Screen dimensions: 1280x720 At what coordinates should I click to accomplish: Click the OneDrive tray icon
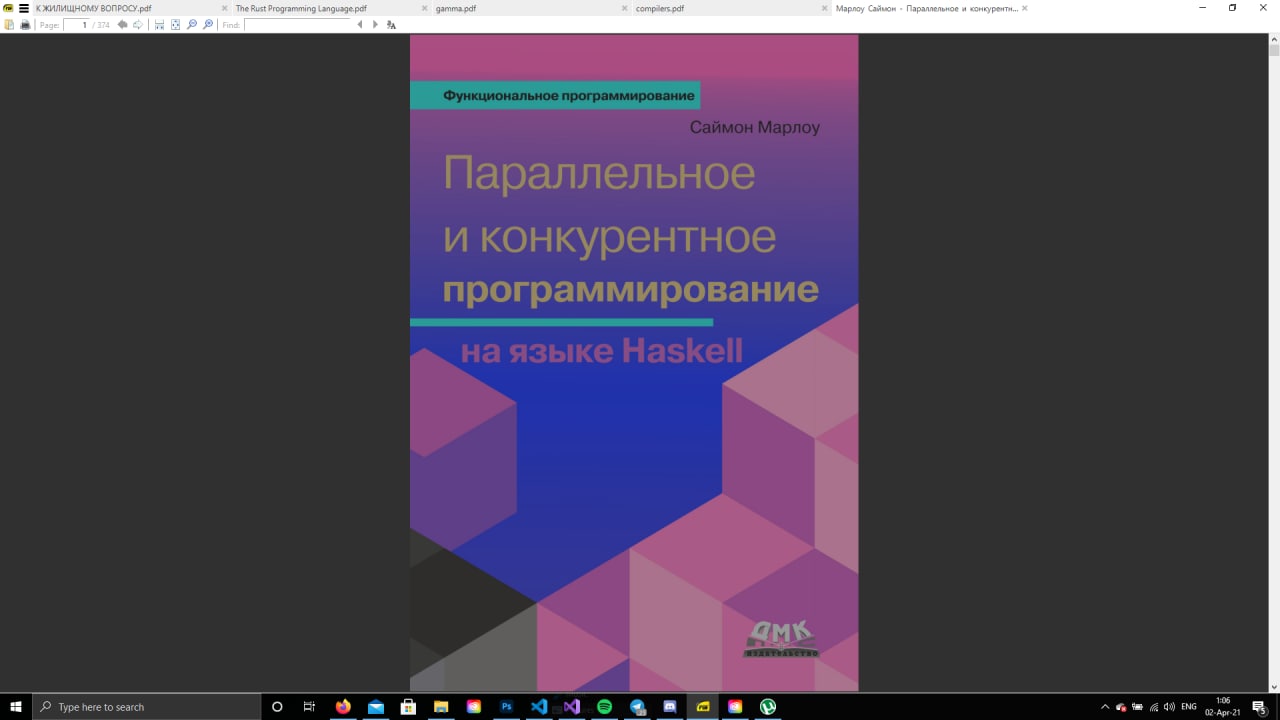pyautogui.click(x=1121, y=707)
